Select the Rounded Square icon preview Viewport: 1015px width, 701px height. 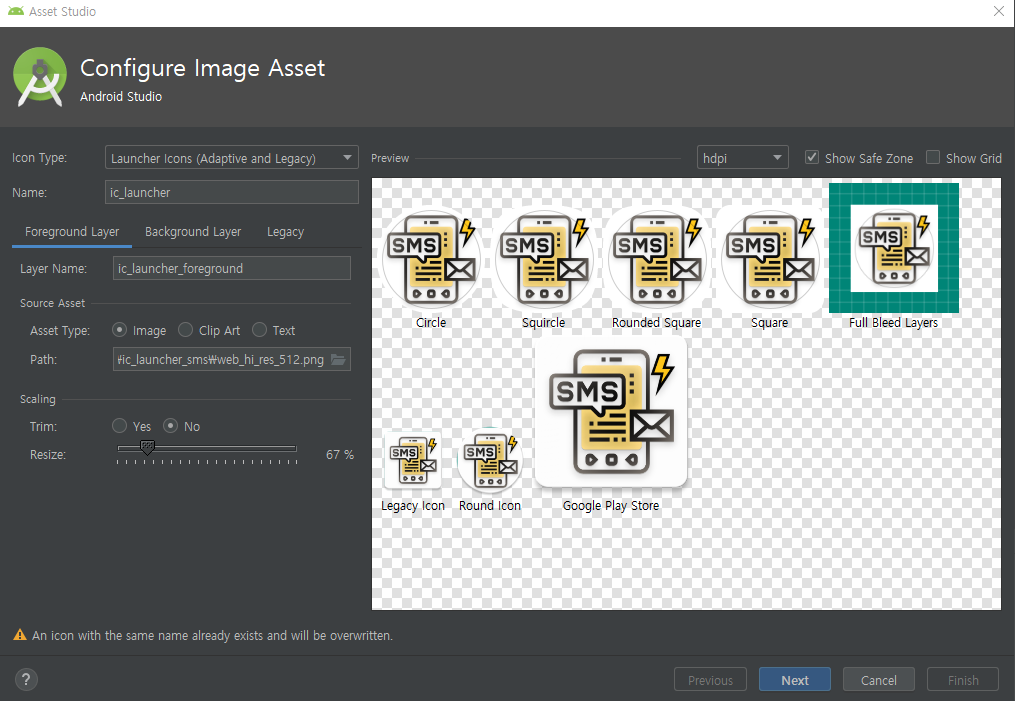coord(656,259)
